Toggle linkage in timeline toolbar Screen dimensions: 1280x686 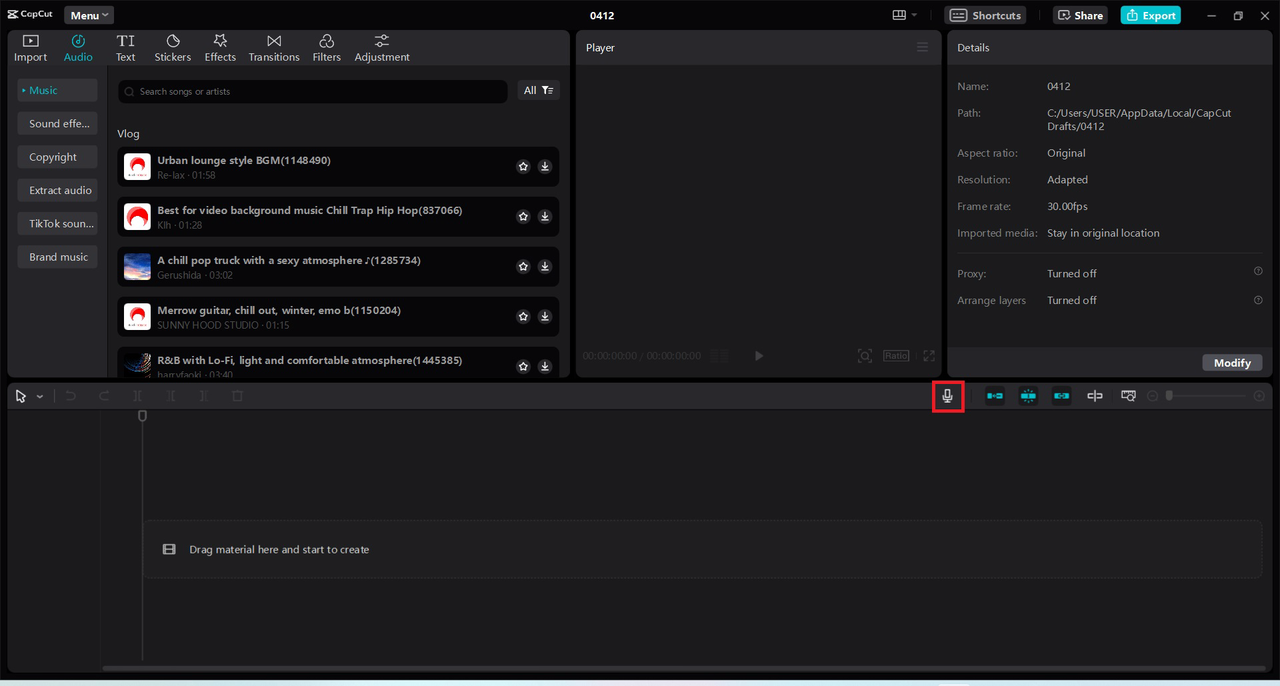(1062, 396)
